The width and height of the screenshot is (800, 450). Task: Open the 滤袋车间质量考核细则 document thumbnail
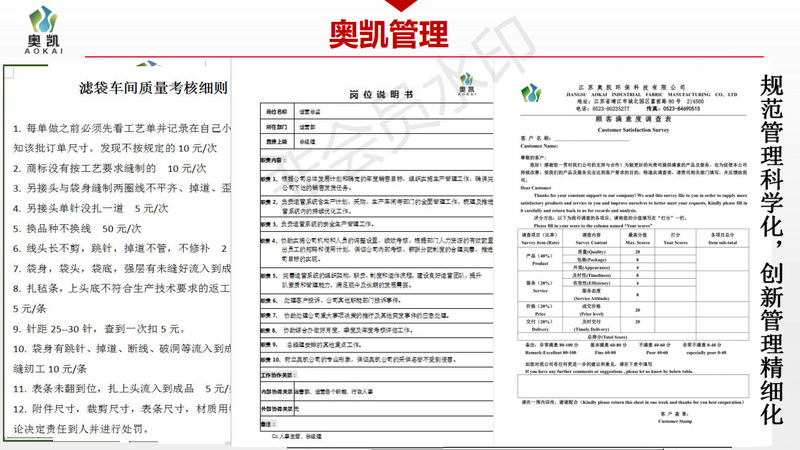point(117,253)
